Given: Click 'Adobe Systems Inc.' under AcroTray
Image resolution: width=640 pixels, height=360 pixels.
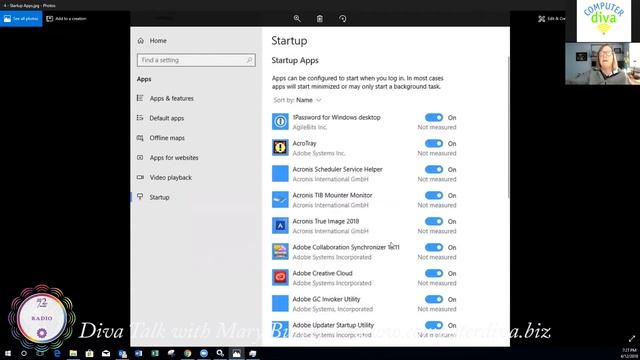Looking at the screenshot, I should (x=319, y=153).
